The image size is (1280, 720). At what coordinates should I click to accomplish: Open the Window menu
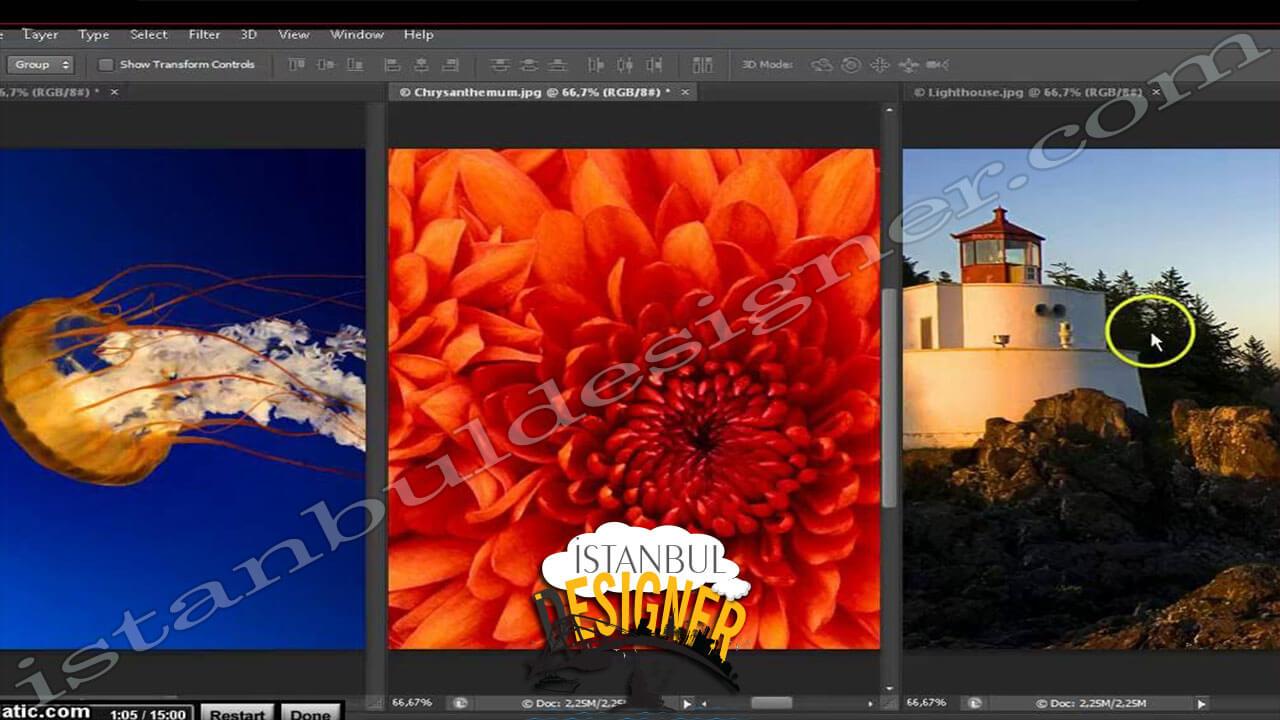pyautogui.click(x=357, y=34)
